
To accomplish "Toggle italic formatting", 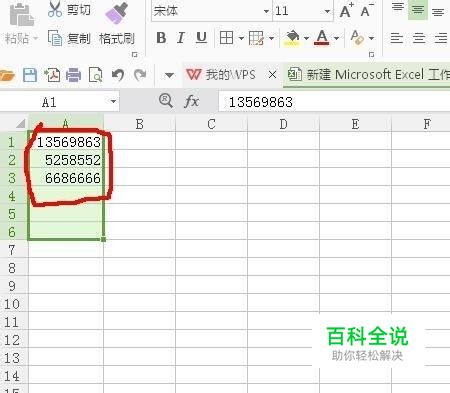I will (181, 38).
